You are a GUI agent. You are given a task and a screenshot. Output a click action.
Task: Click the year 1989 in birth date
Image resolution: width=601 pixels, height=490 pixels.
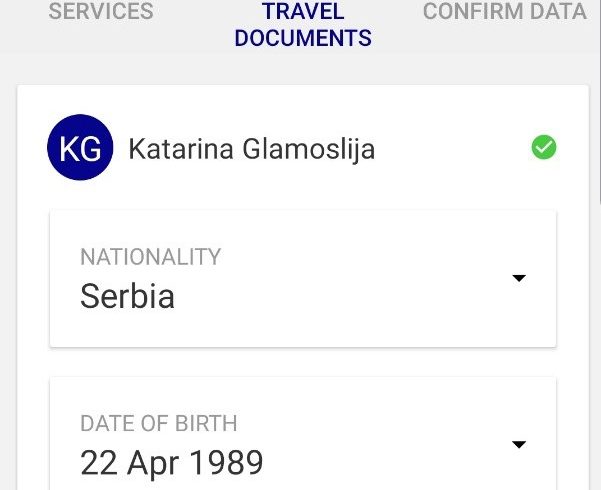click(x=227, y=462)
